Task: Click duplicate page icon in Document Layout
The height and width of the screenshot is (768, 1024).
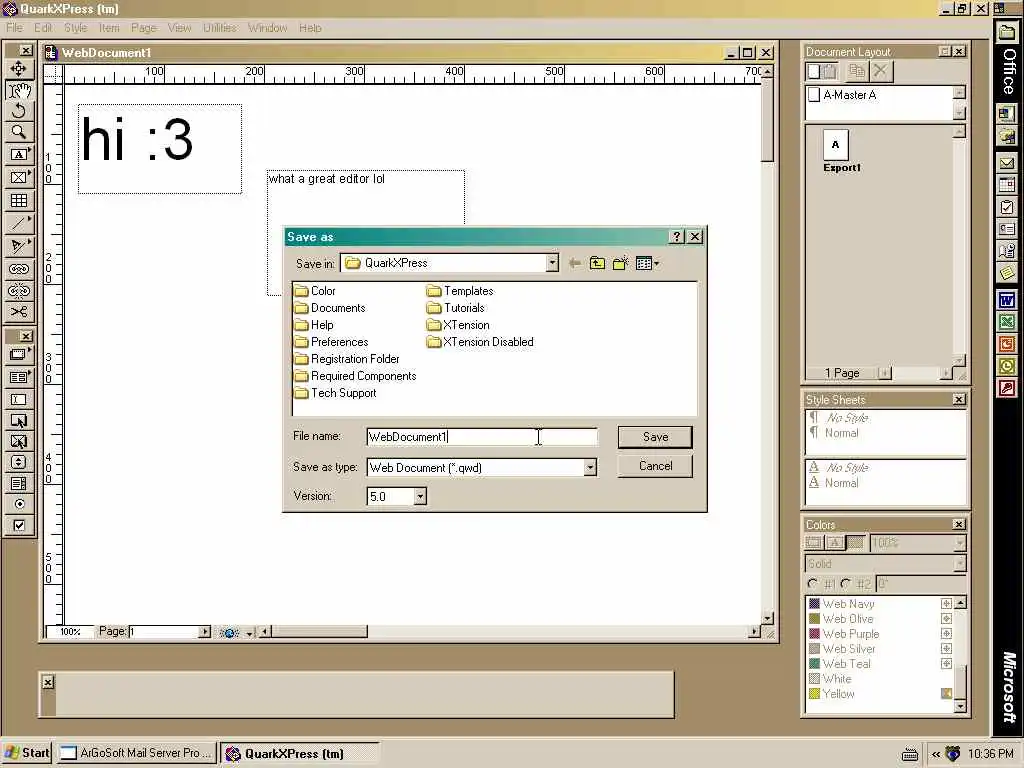Action: [x=856, y=71]
